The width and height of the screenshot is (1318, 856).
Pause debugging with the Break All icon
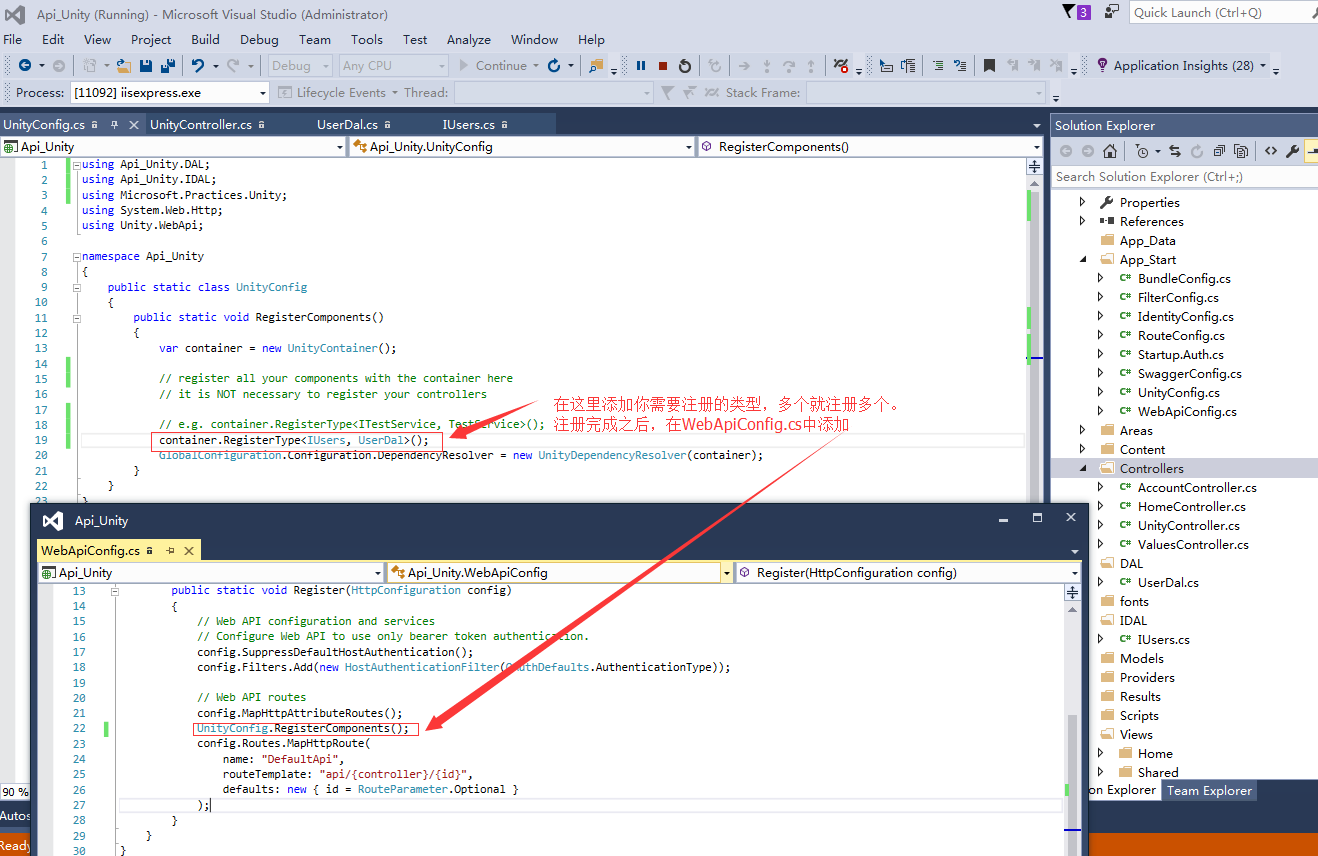tap(641, 66)
